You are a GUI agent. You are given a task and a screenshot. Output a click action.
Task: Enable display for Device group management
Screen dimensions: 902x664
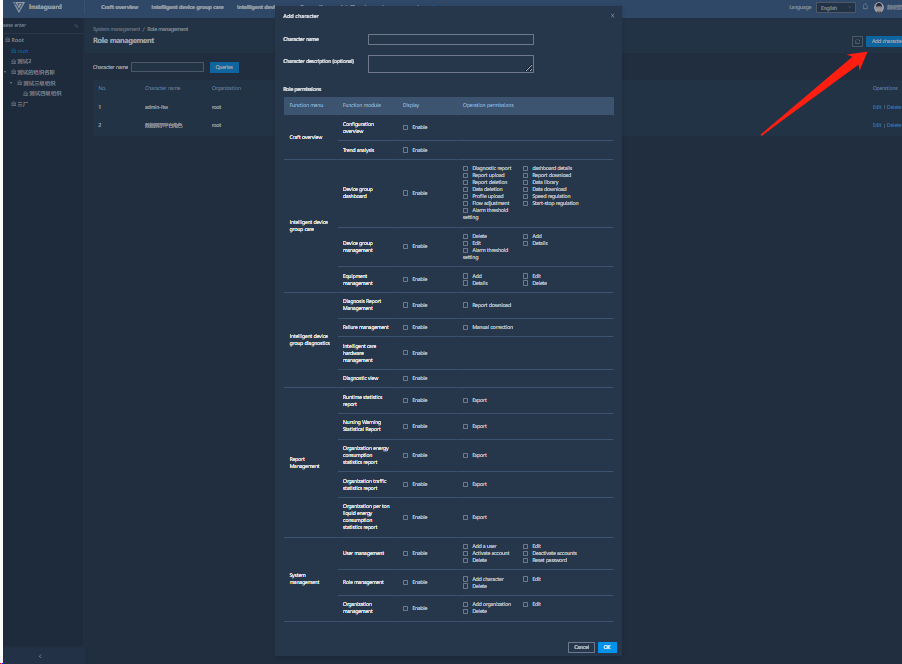406,246
